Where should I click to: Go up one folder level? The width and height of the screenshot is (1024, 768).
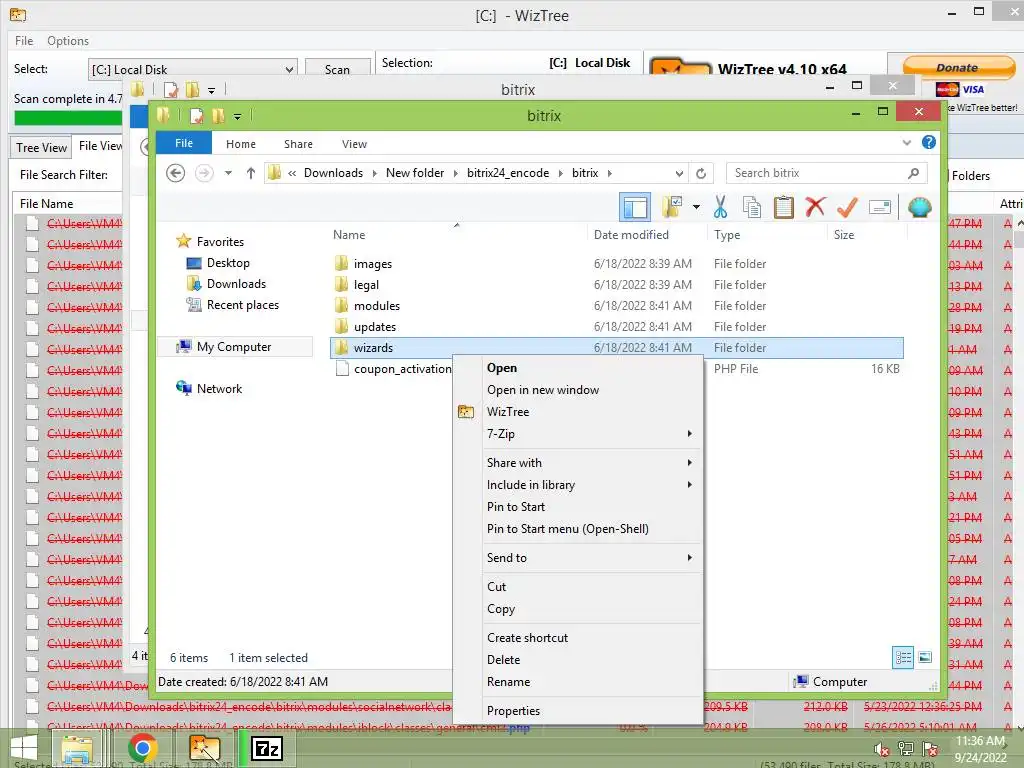tap(251, 173)
